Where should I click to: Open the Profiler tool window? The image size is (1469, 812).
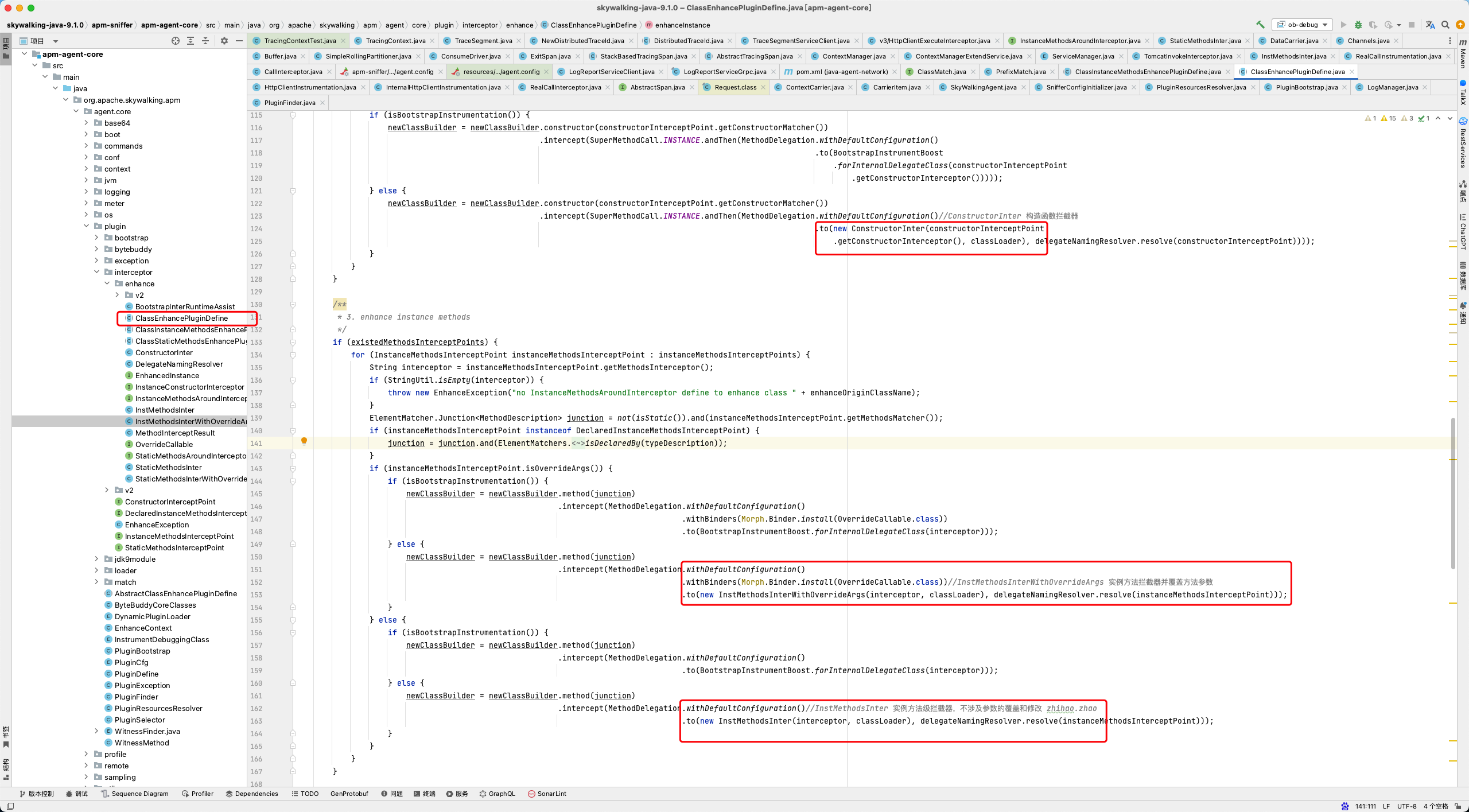[197, 794]
